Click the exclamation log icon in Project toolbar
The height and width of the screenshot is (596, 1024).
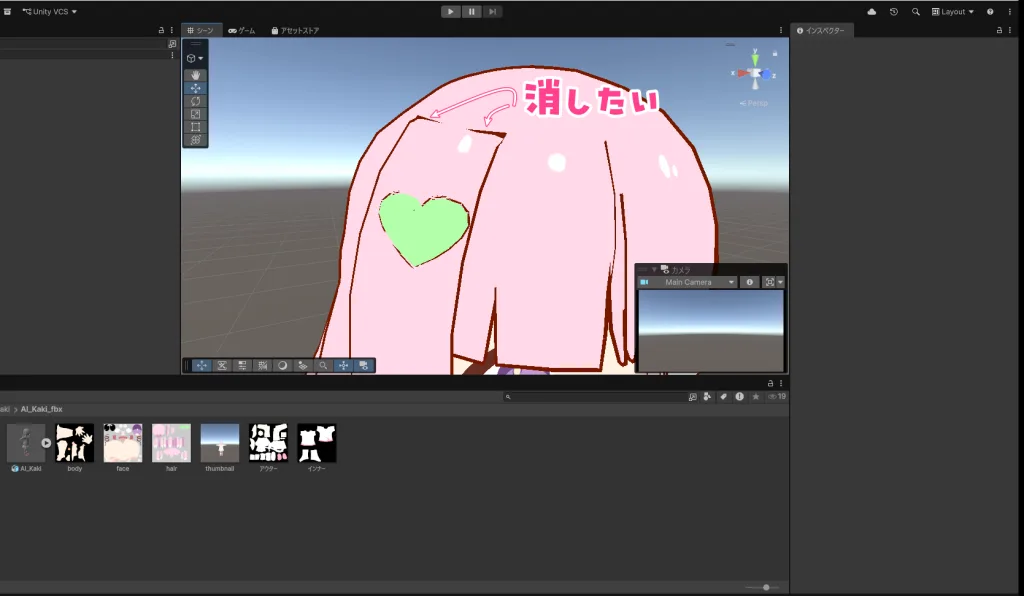click(x=739, y=396)
